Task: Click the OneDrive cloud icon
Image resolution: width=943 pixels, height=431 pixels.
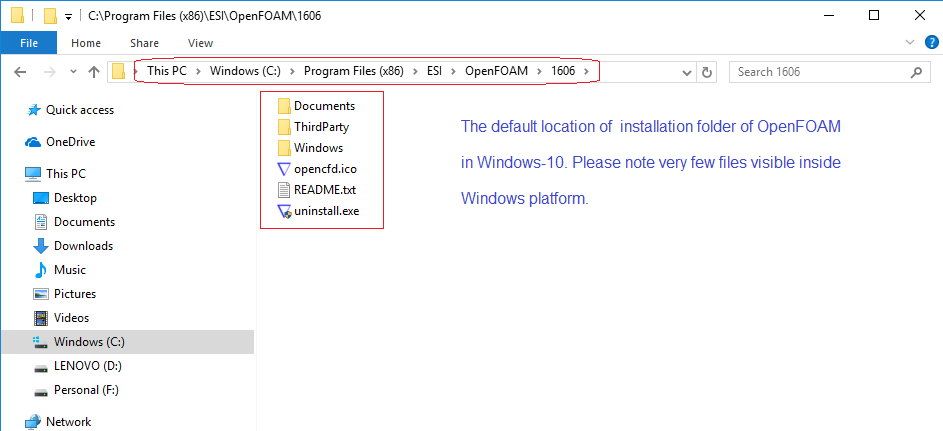Action: click(32, 142)
